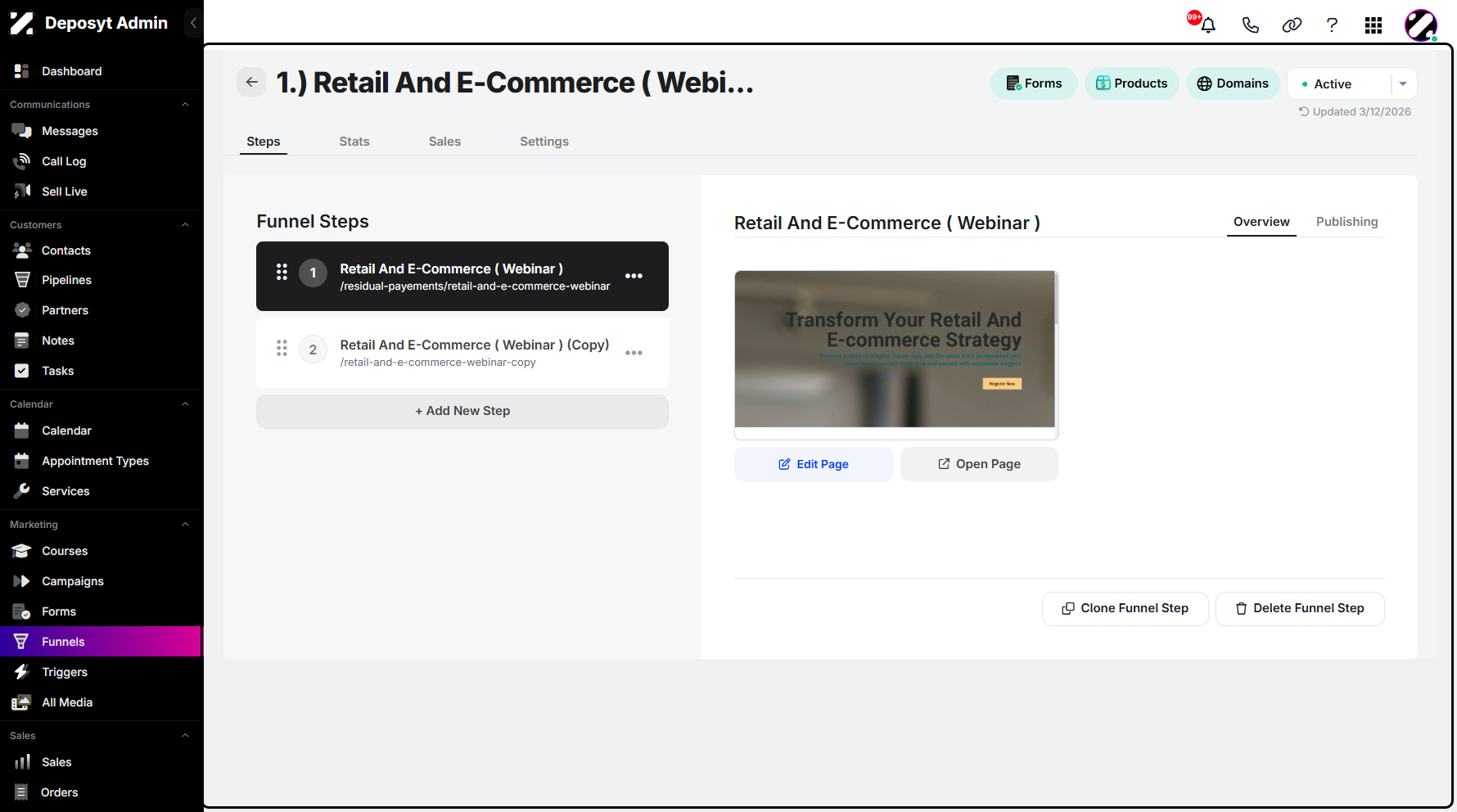Image resolution: width=1457 pixels, height=812 pixels.
Task: Select the Webinar (Copy) funnel step
Action: 462,353
